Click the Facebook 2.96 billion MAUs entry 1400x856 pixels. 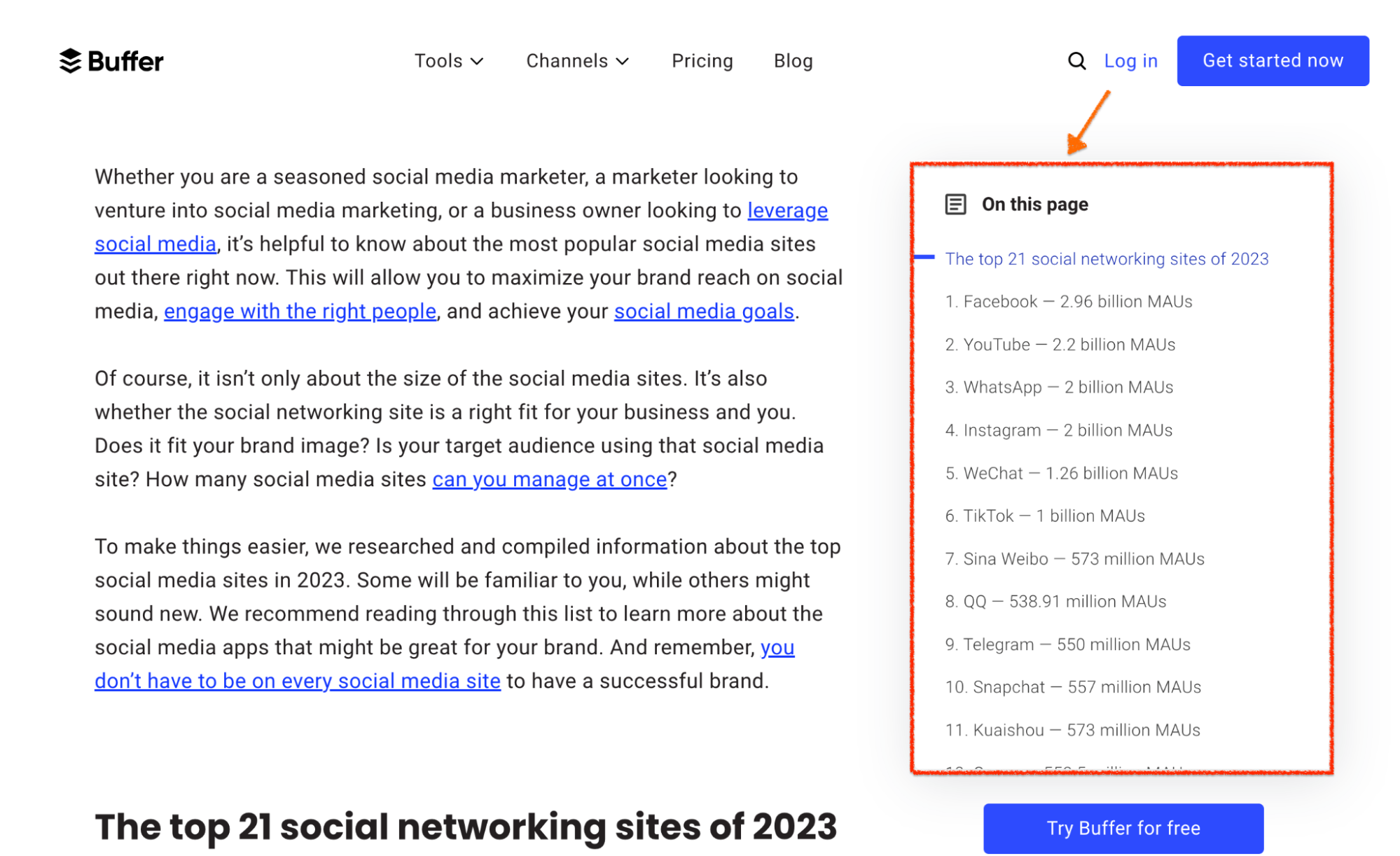click(x=1067, y=301)
